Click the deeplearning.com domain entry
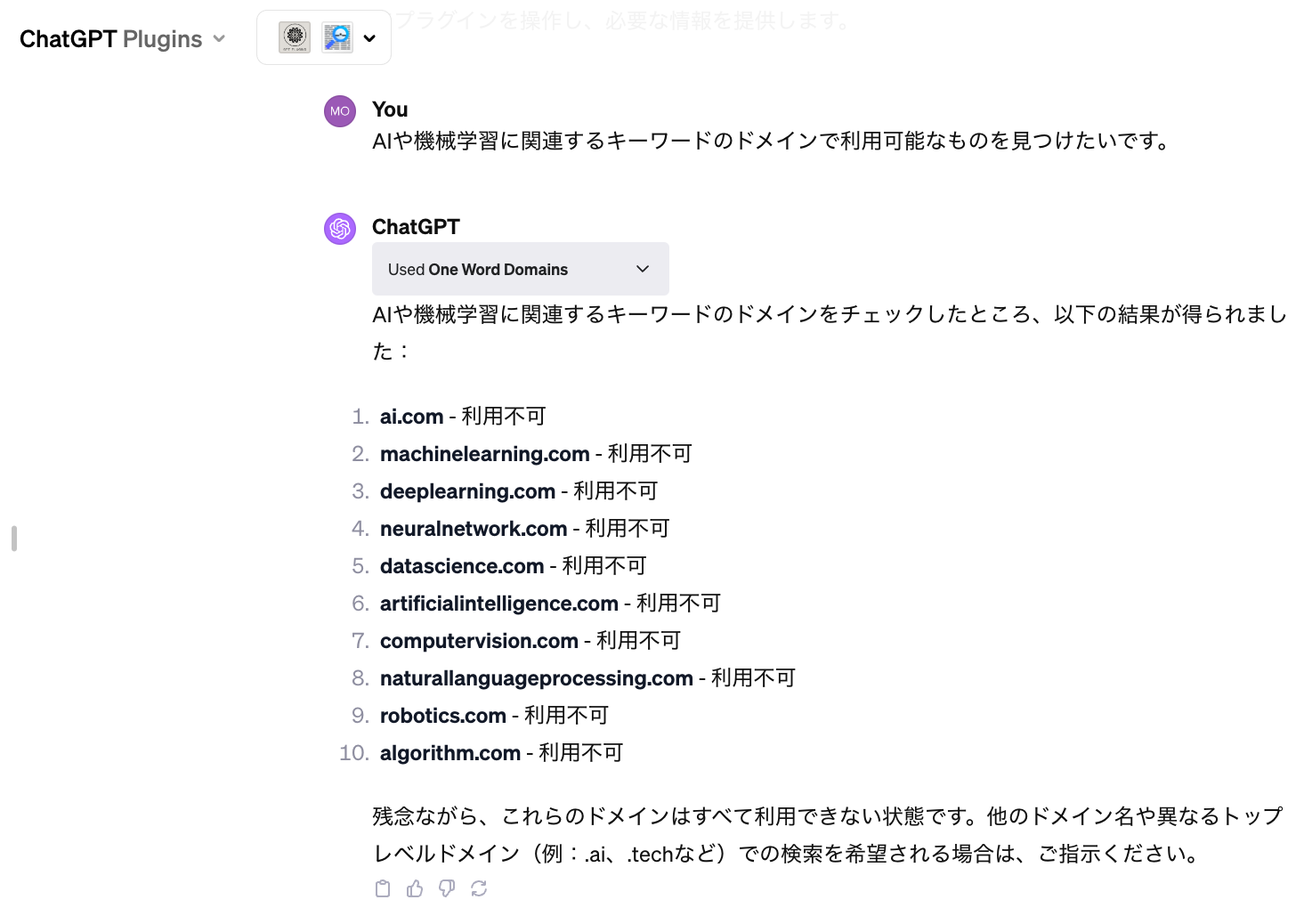The height and width of the screenshot is (924, 1312). tap(467, 491)
